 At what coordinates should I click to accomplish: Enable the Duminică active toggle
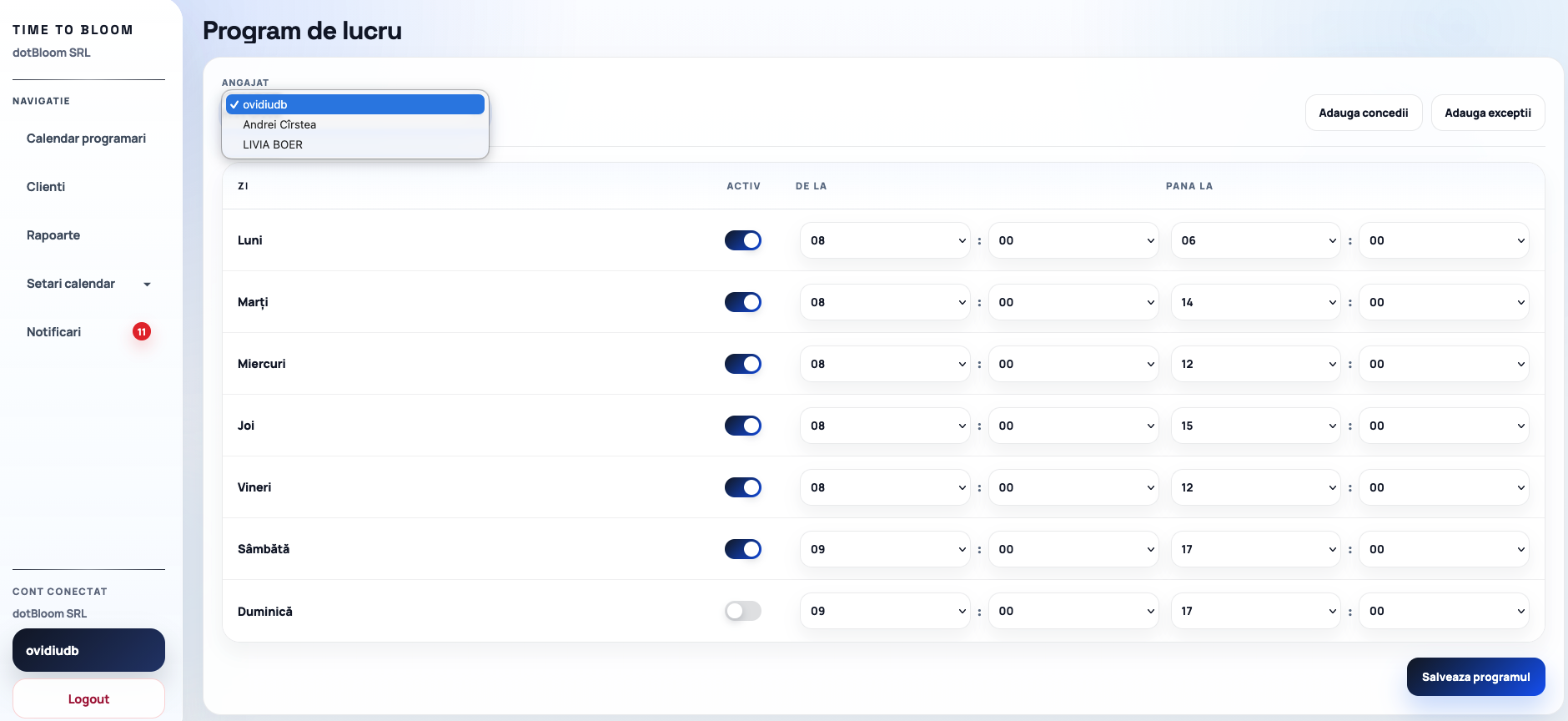pyautogui.click(x=742, y=611)
